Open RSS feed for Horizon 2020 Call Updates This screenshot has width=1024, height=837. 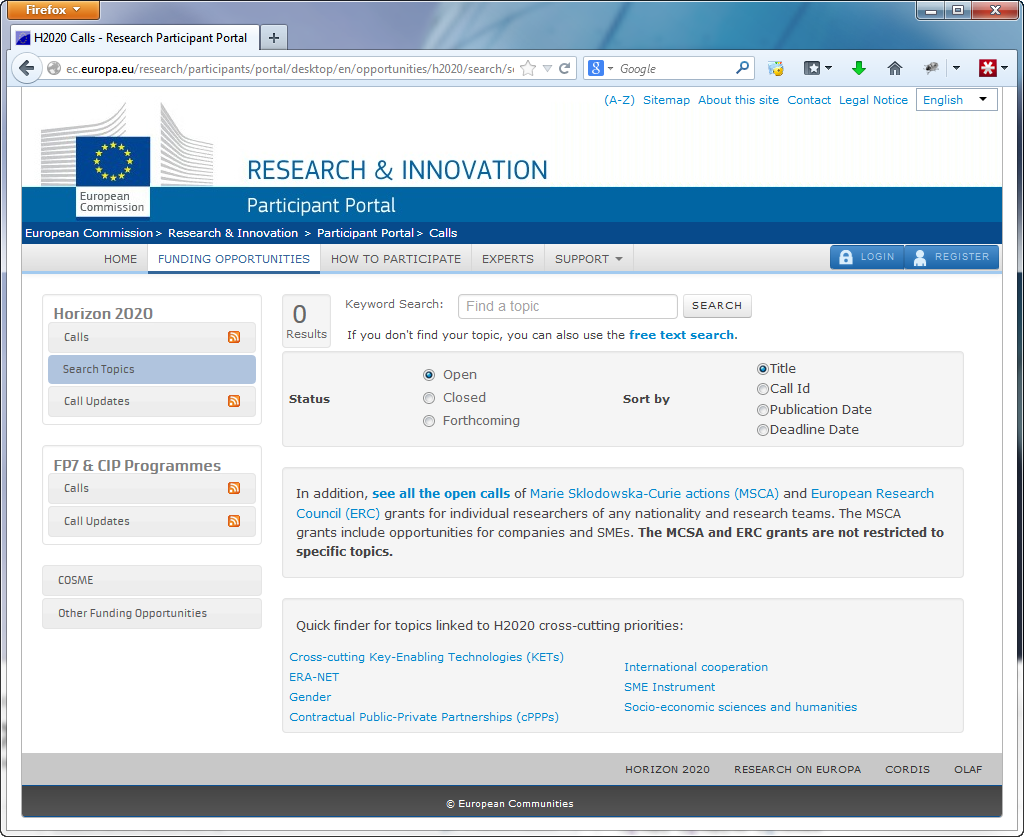tap(234, 401)
